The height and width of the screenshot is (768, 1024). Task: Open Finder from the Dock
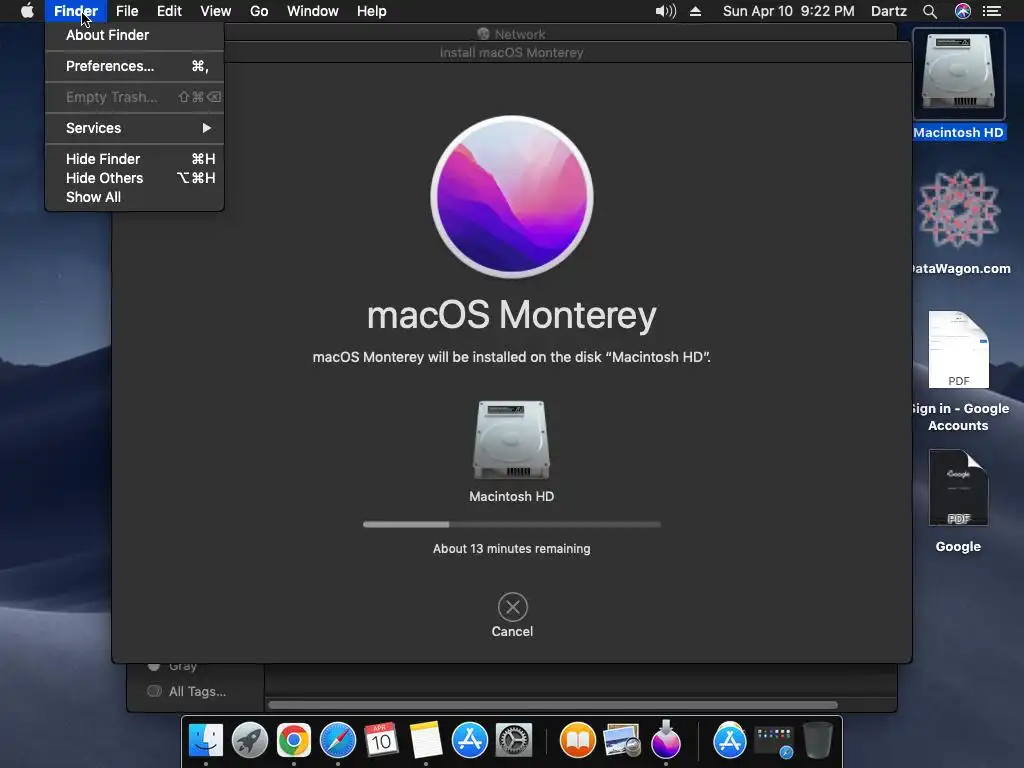pyautogui.click(x=206, y=741)
